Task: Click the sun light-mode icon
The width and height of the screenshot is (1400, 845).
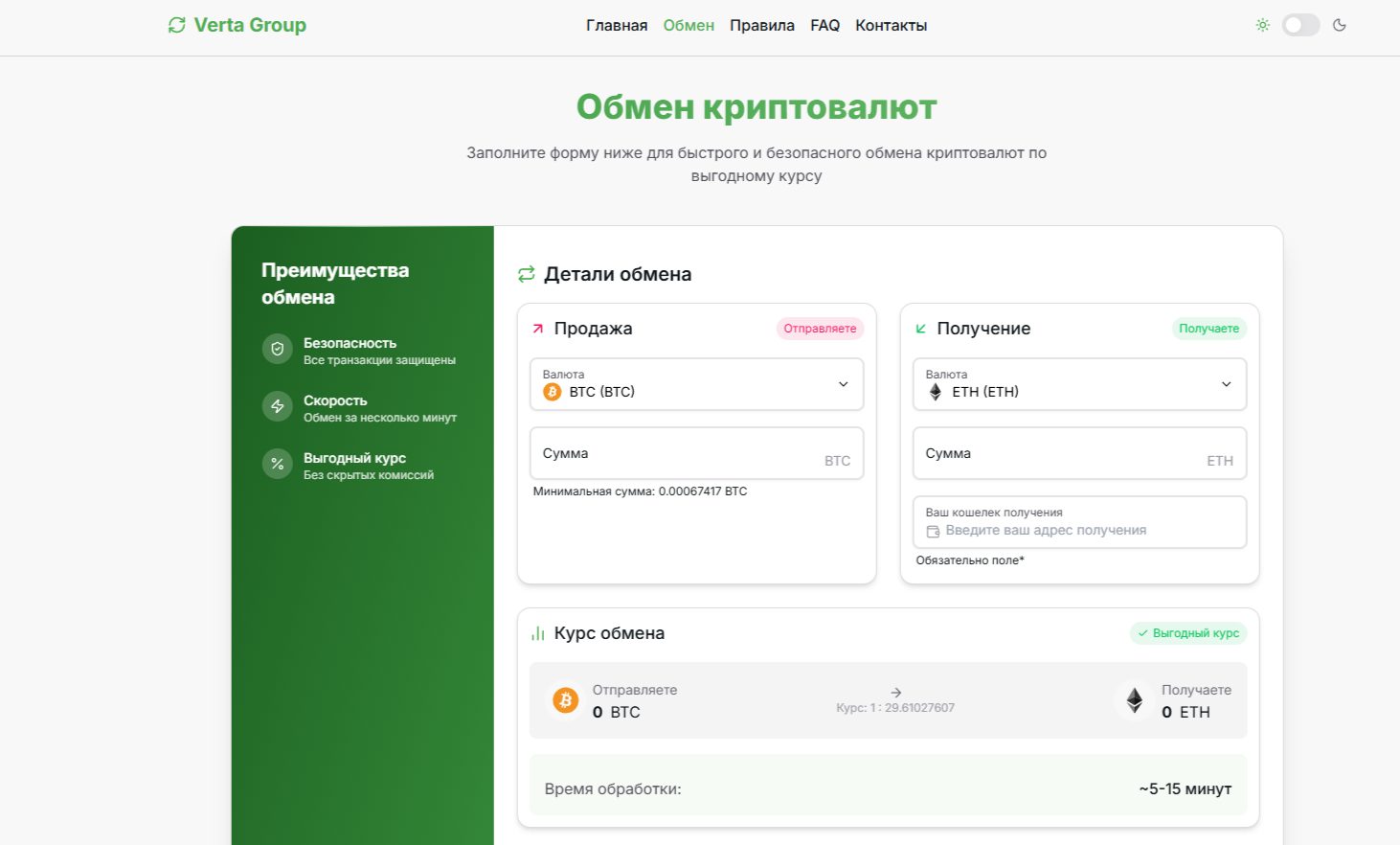Action: point(1262,26)
